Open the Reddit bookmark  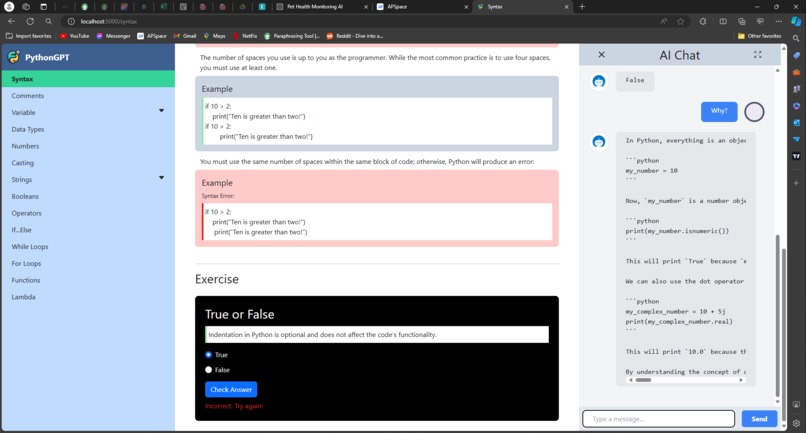(355, 36)
